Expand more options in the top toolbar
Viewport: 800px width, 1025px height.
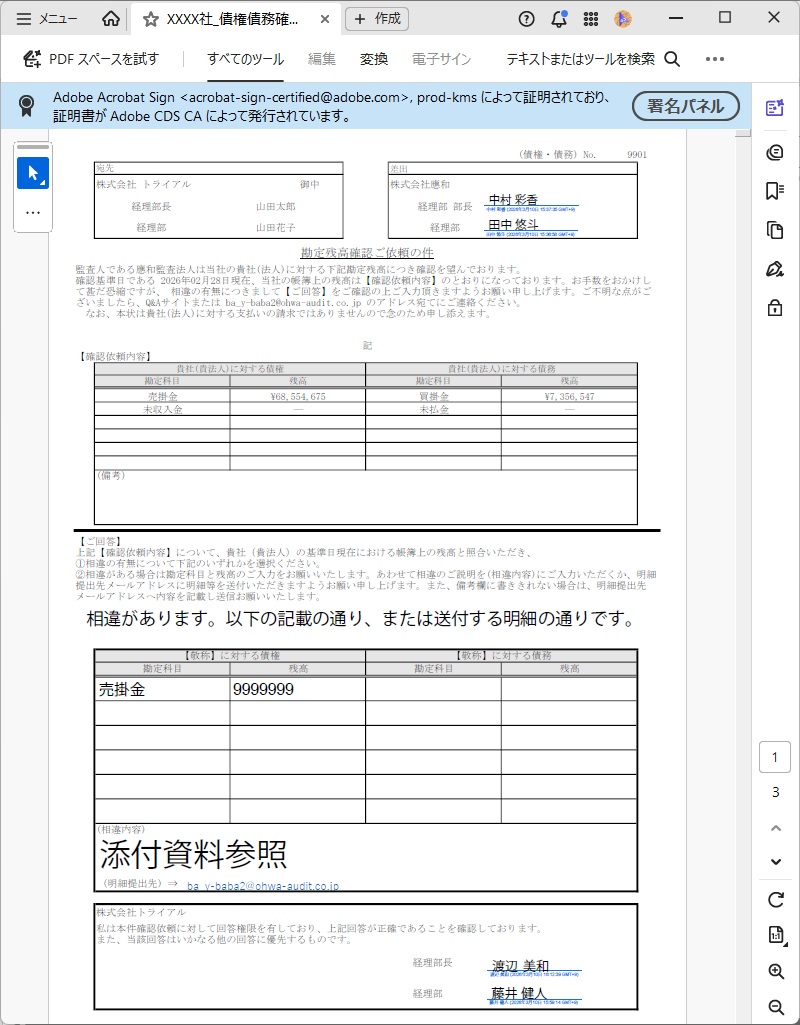pyautogui.click(x=714, y=59)
